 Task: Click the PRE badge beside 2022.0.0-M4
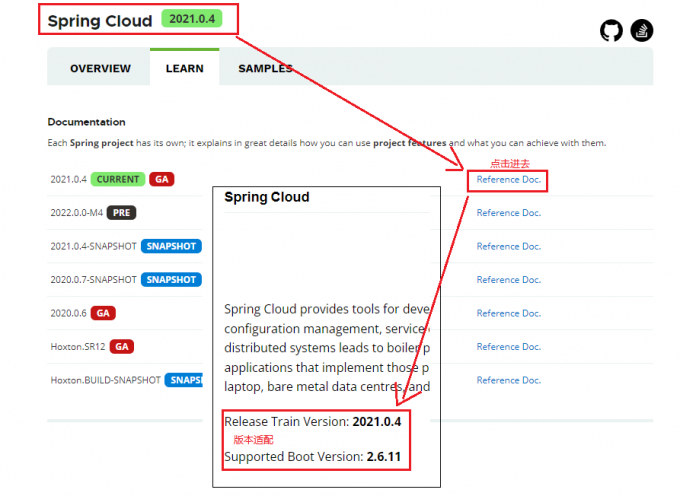click(x=121, y=213)
